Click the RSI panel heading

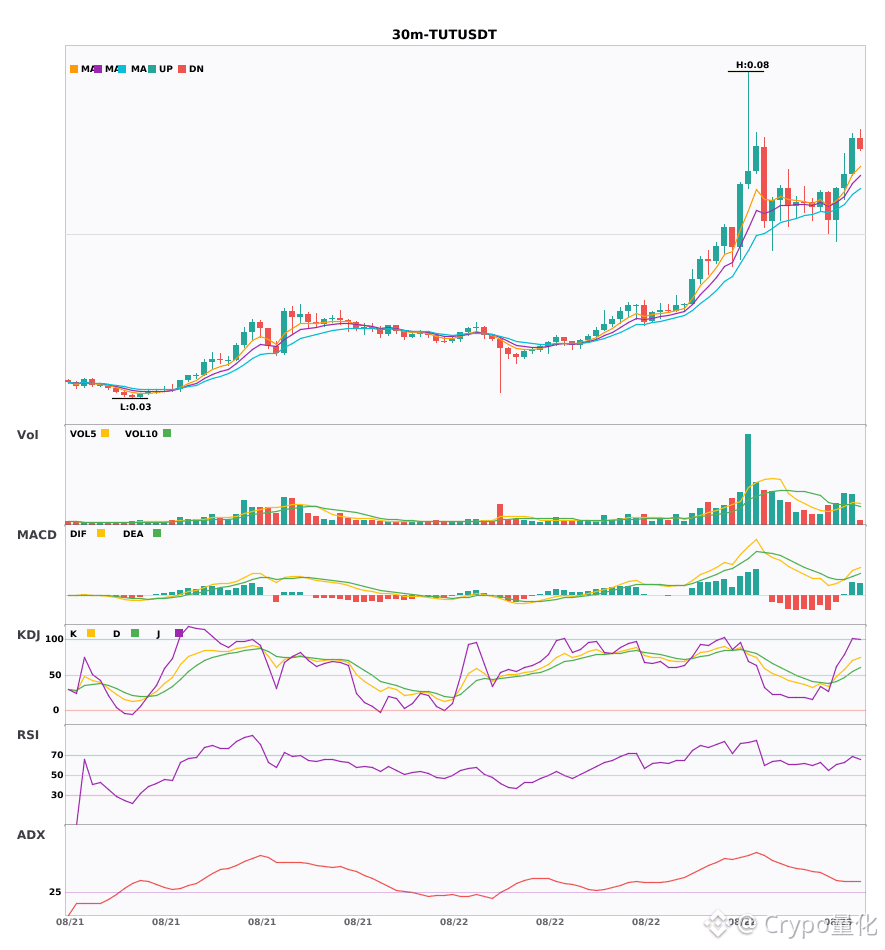[x=28, y=735]
